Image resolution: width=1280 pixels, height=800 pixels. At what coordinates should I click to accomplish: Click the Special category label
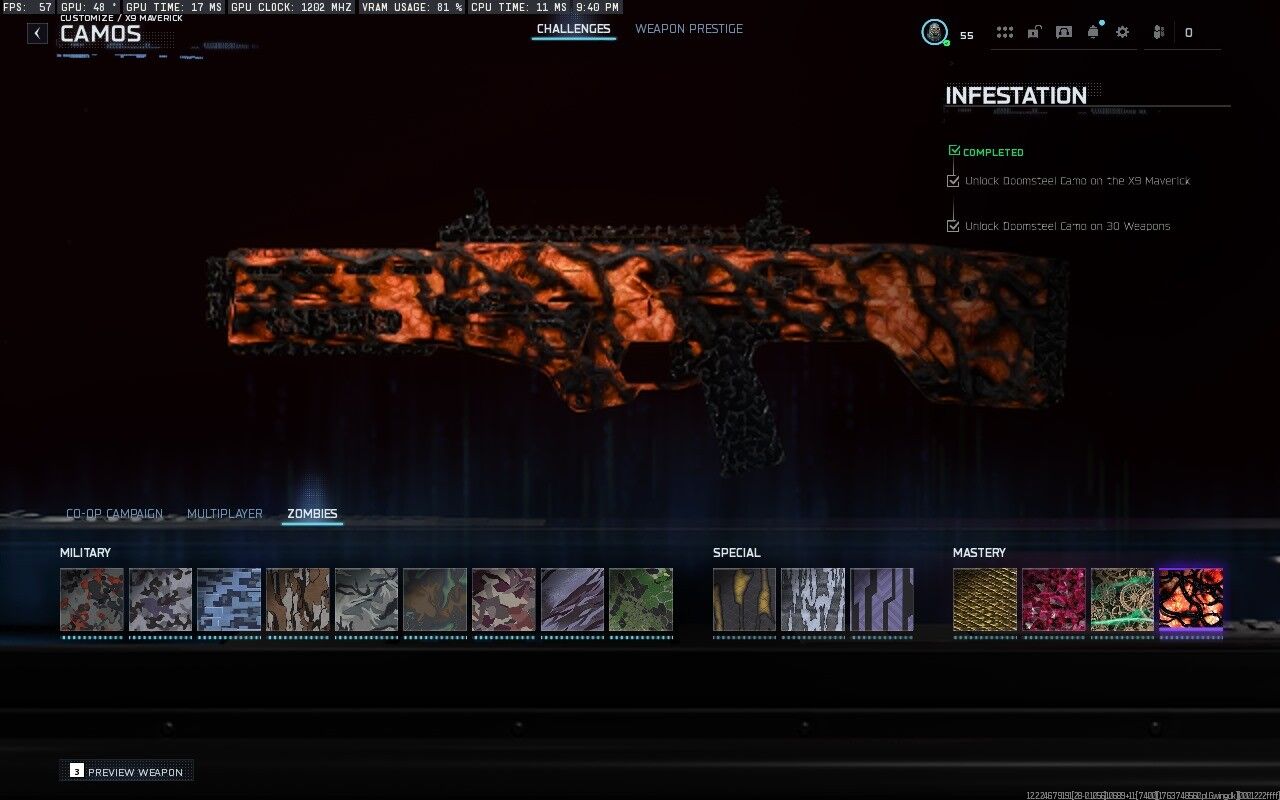point(737,553)
